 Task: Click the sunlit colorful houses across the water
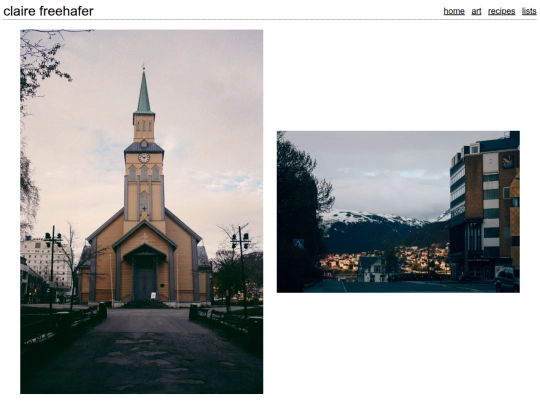(386, 260)
